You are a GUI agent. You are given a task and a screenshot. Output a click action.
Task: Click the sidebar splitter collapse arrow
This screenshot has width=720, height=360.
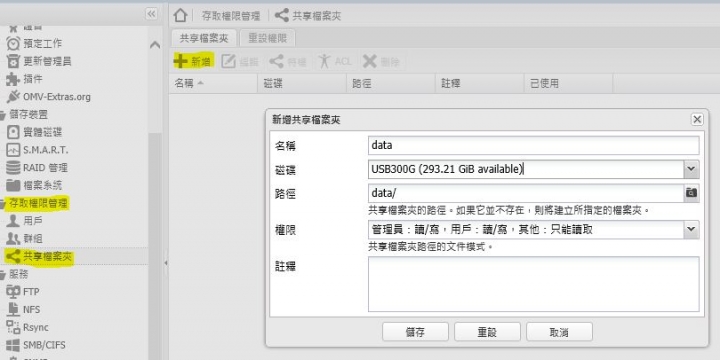pos(166,263)
